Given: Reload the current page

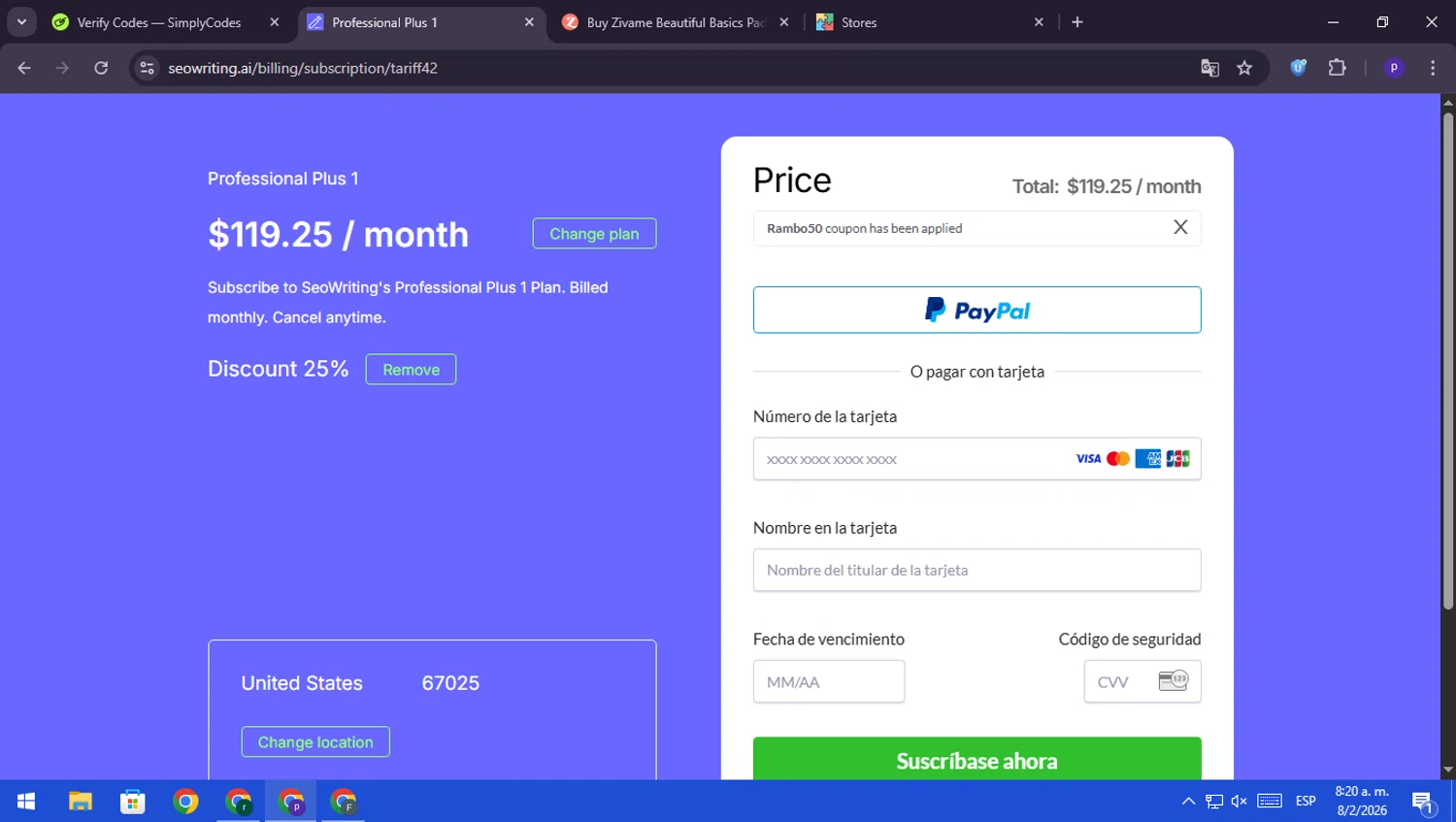Looking at the screenshot, I should [x=101, y=68].
